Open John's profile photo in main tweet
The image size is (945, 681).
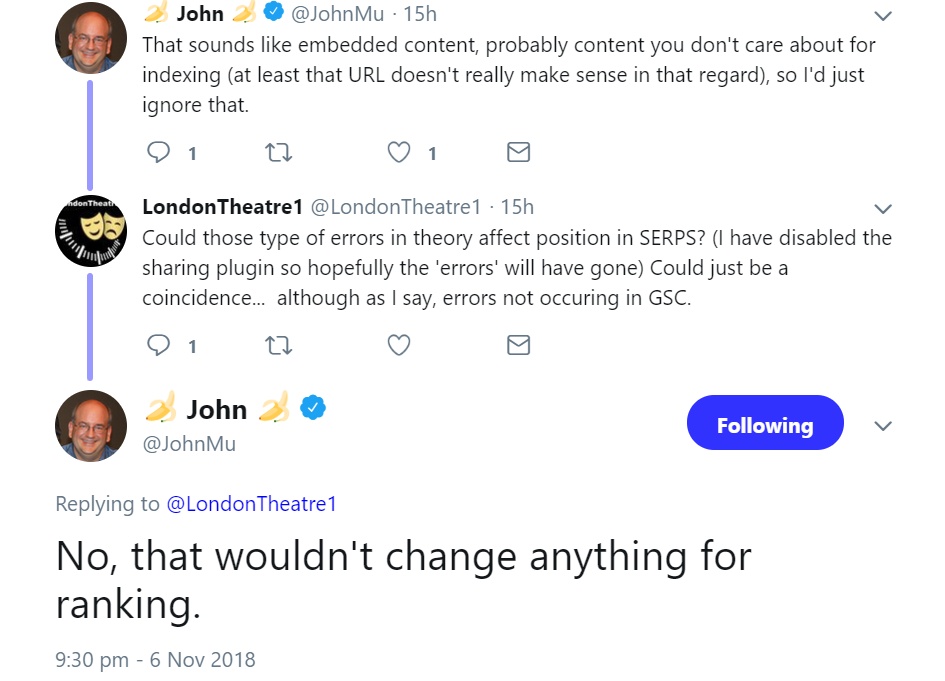click(90, 425)
